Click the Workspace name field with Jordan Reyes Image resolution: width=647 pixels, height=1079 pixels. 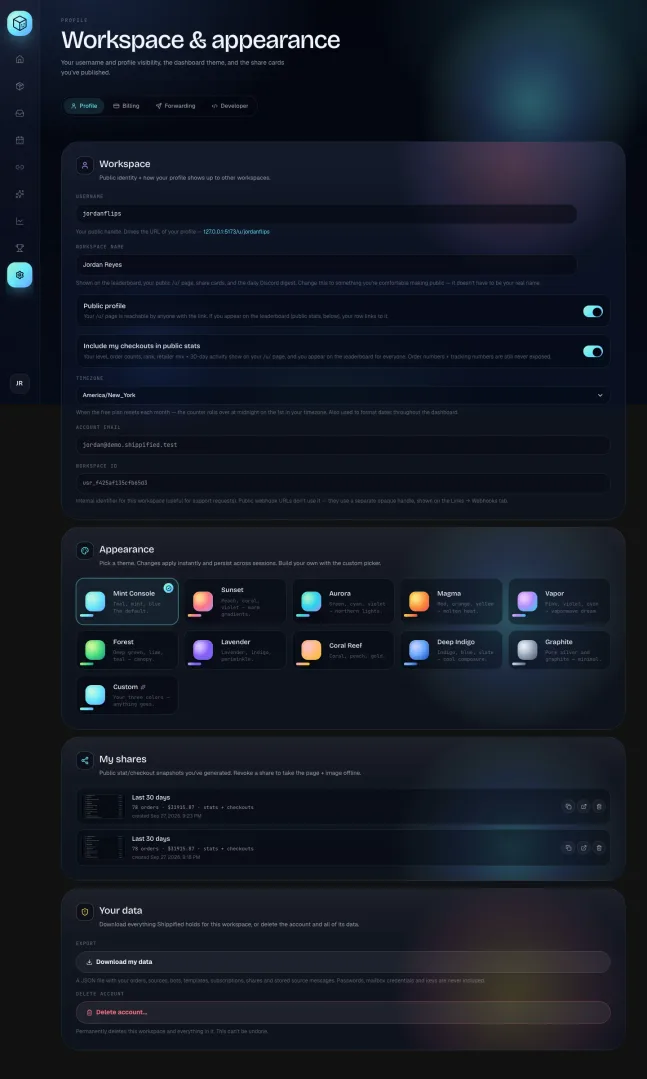(x=326, y=264)
